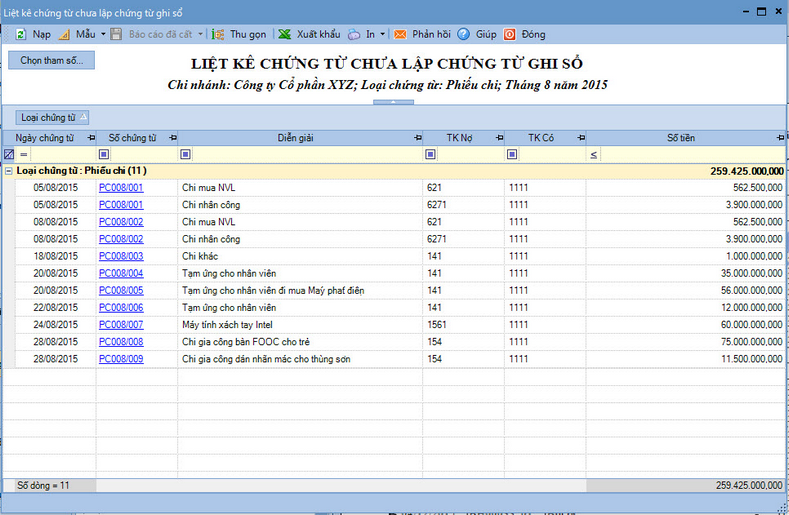Select the Chi khác description cell

(300, 256)
